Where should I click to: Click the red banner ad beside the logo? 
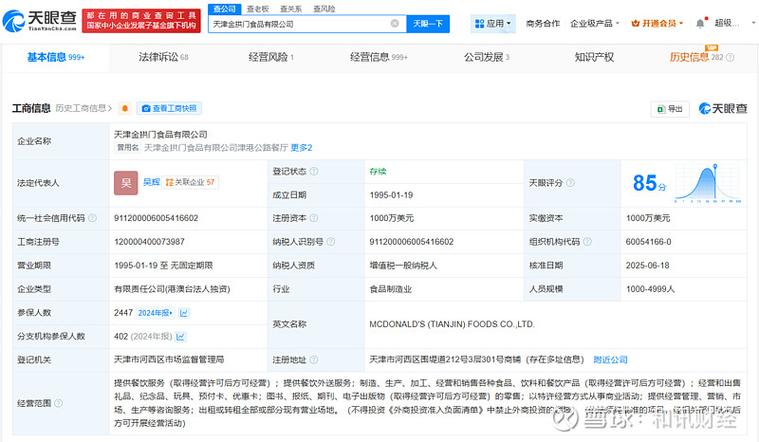tap(141, 20)
